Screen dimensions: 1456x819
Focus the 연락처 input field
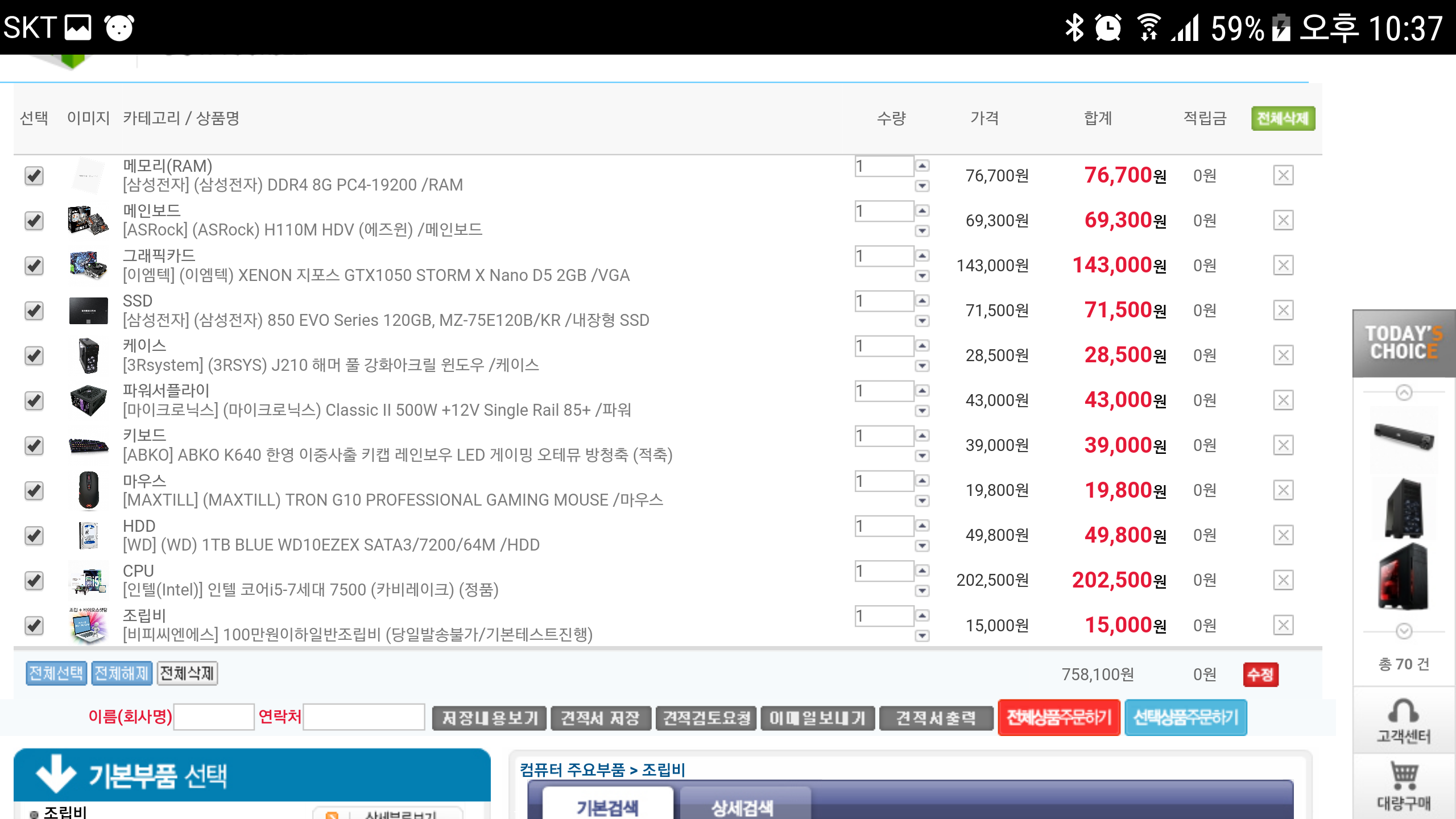pos(364,717)
